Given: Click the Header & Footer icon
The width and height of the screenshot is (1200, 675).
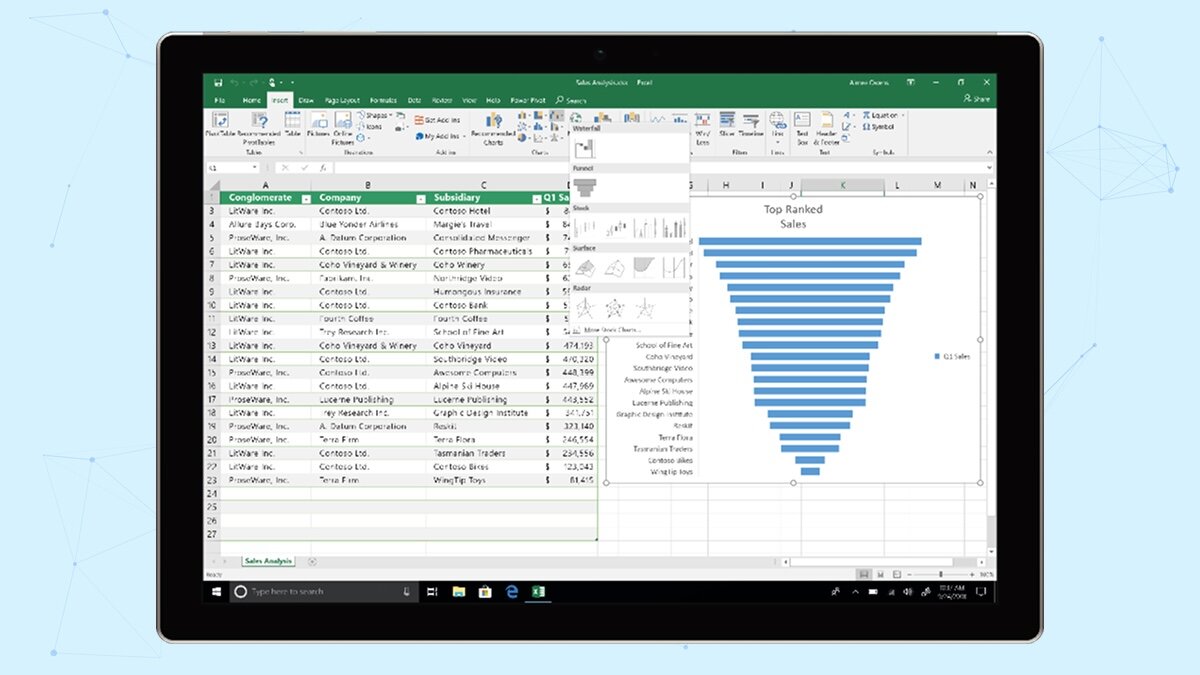Looking at the screenshot, I should coord(826,126).
